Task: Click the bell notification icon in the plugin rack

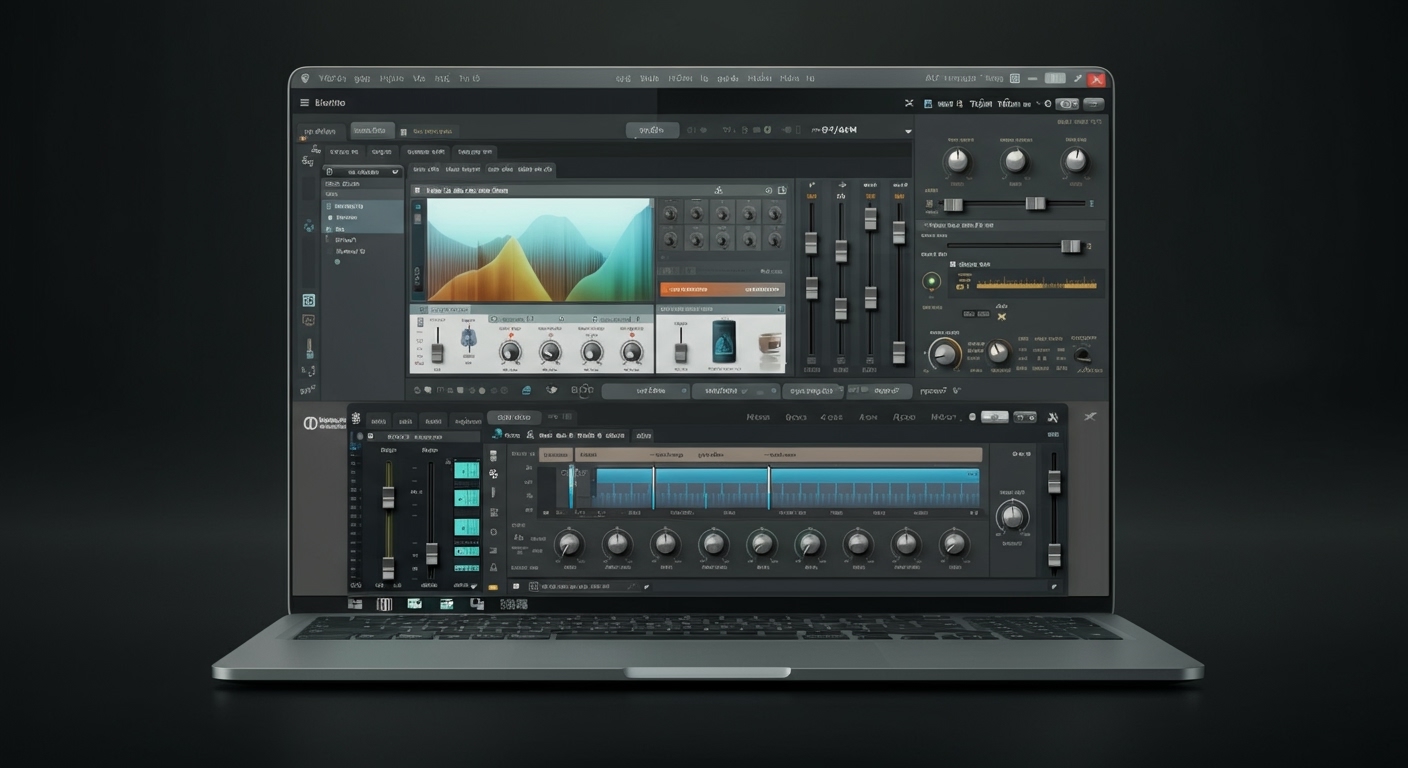Action: [493, 567]
